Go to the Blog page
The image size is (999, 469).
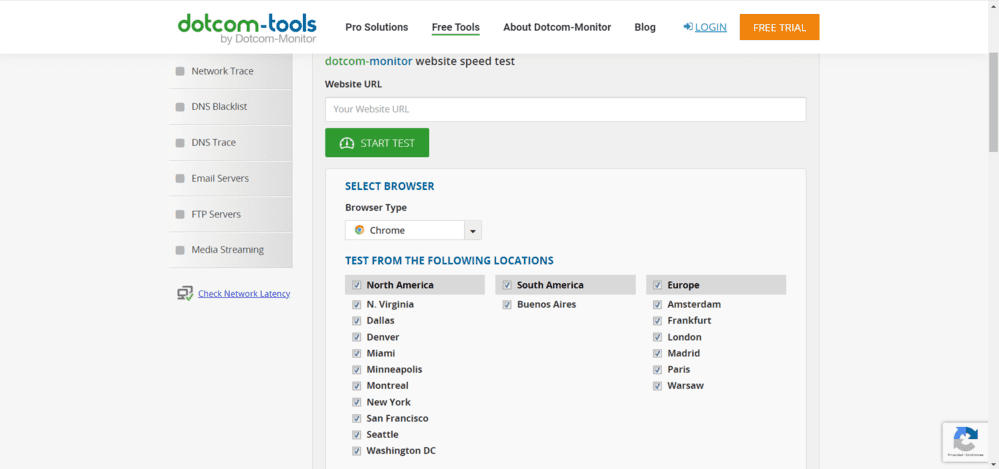click(645, 27)
